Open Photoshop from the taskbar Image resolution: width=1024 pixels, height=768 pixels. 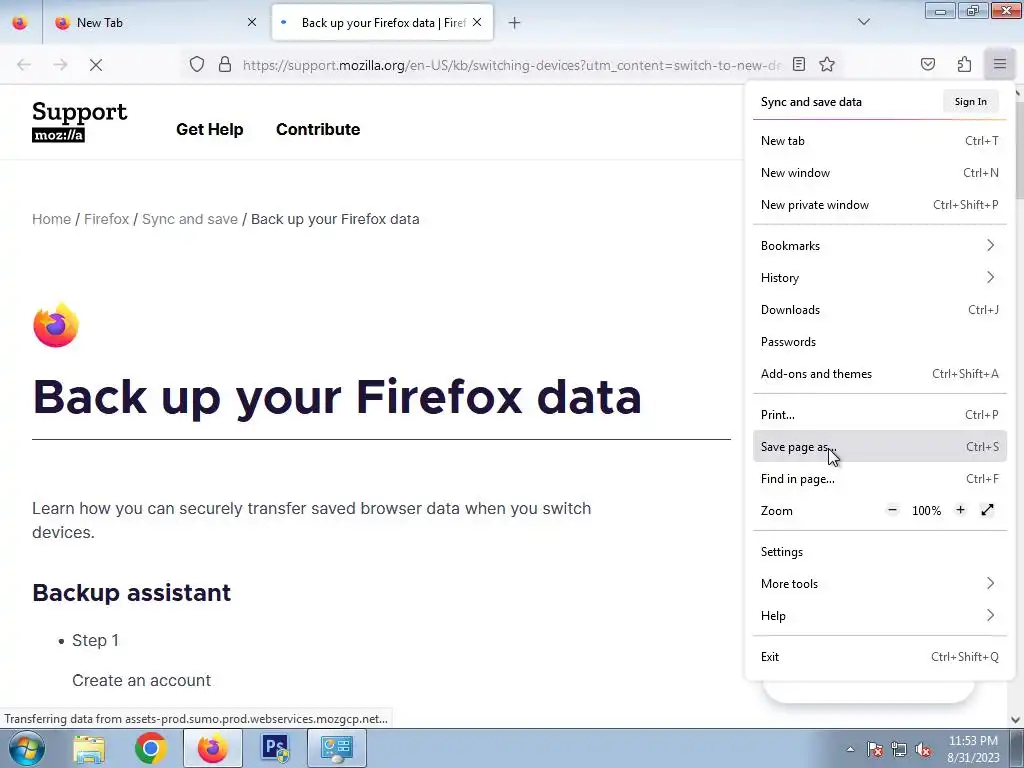274,748
